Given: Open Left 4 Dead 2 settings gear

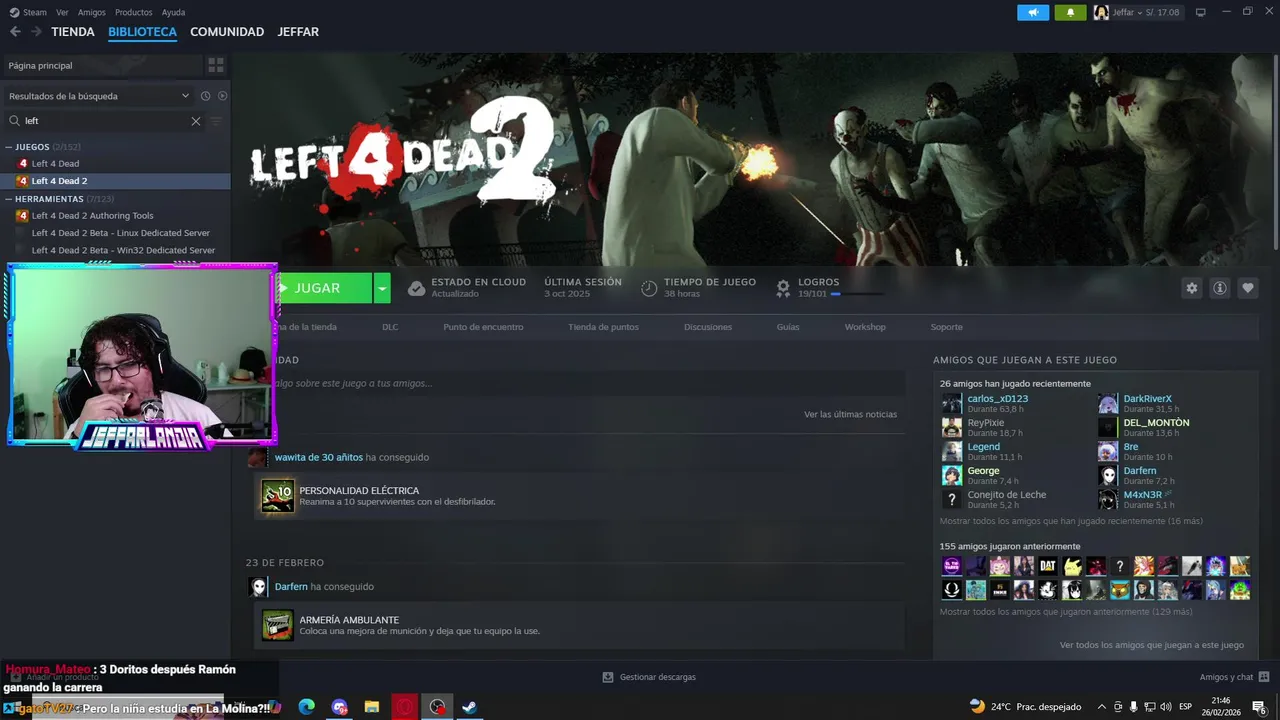Looking at the screenshot, I should point(1191,288).
